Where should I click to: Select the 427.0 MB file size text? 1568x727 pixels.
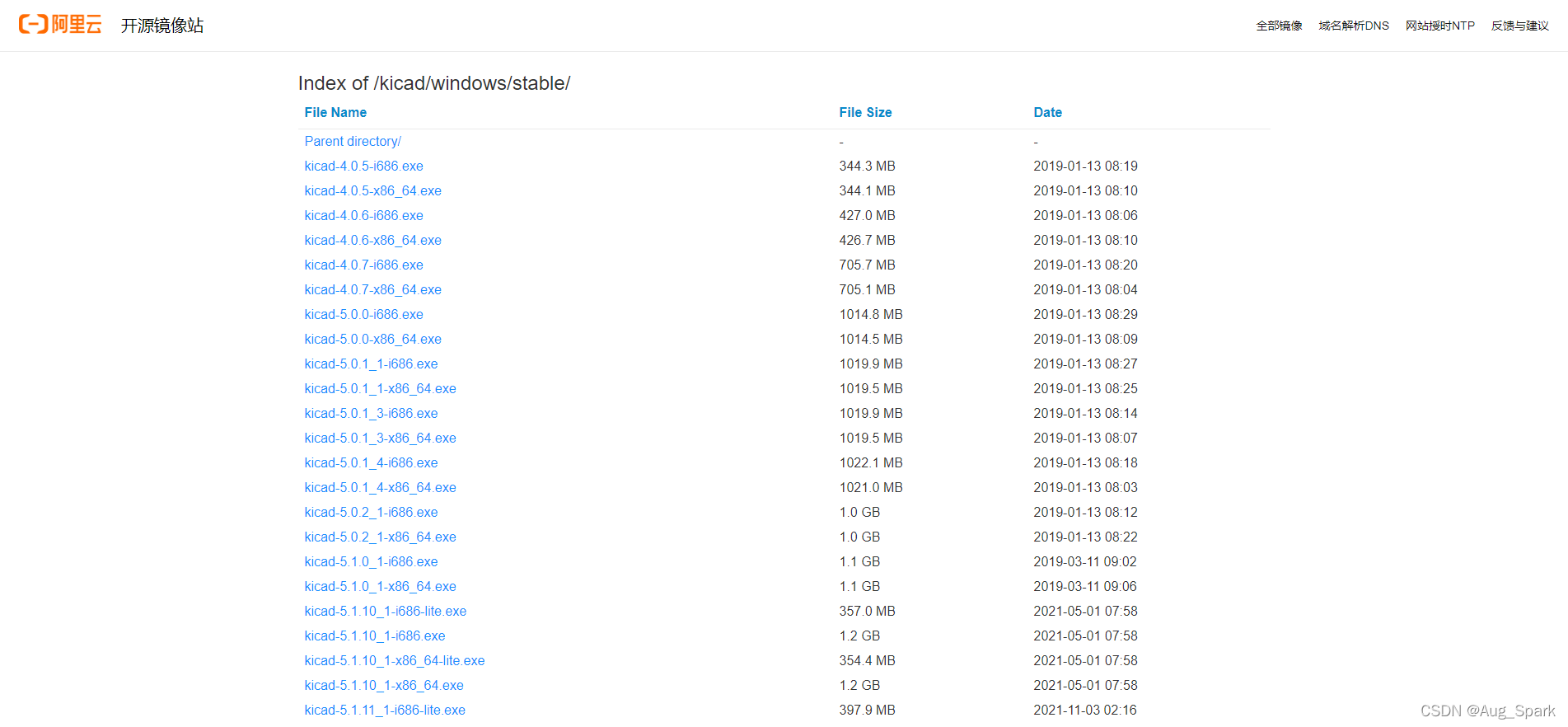867,215
